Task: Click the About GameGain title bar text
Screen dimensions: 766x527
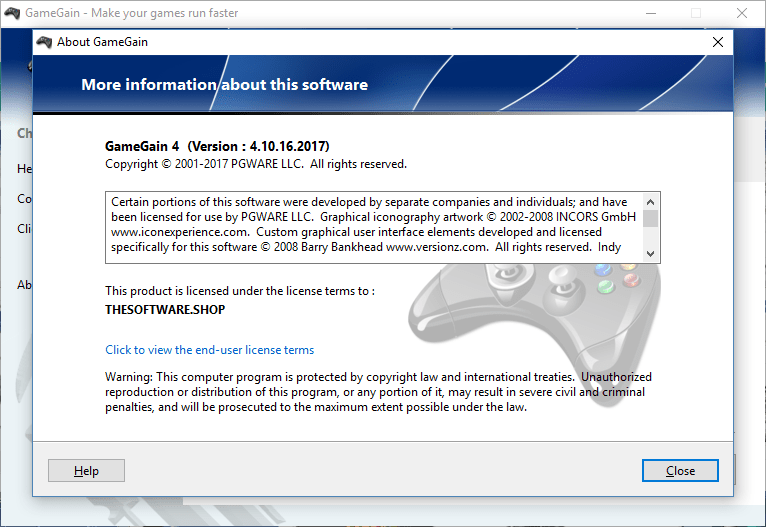Action: pyautogui.click(x=103, y=42)
